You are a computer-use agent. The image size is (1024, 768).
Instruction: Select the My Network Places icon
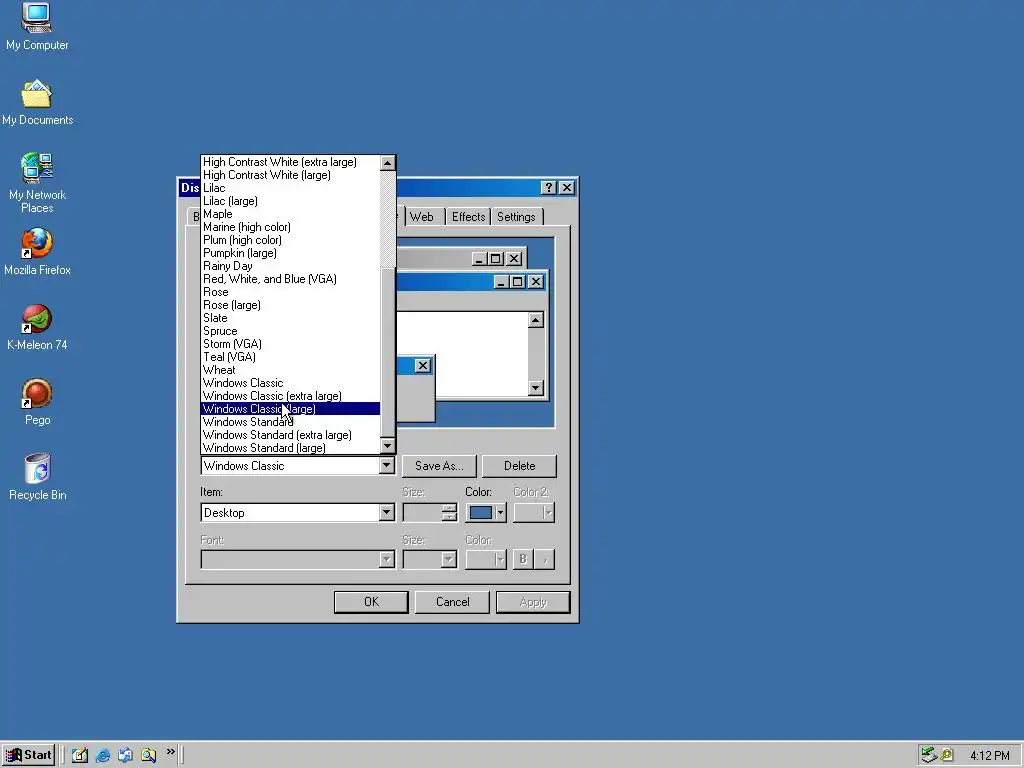click(x=37, y=183)
